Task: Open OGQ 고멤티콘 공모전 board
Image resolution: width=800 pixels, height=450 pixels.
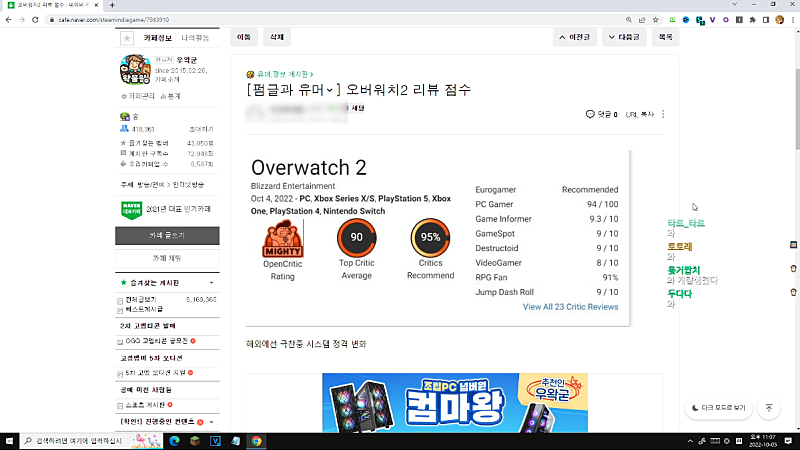Action: pos(157,341)
